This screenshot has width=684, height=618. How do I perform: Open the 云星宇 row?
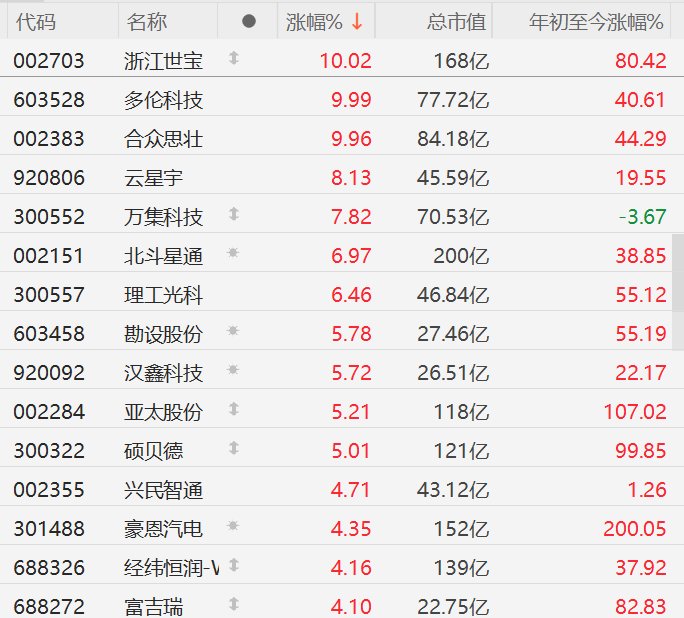[153, 178]
